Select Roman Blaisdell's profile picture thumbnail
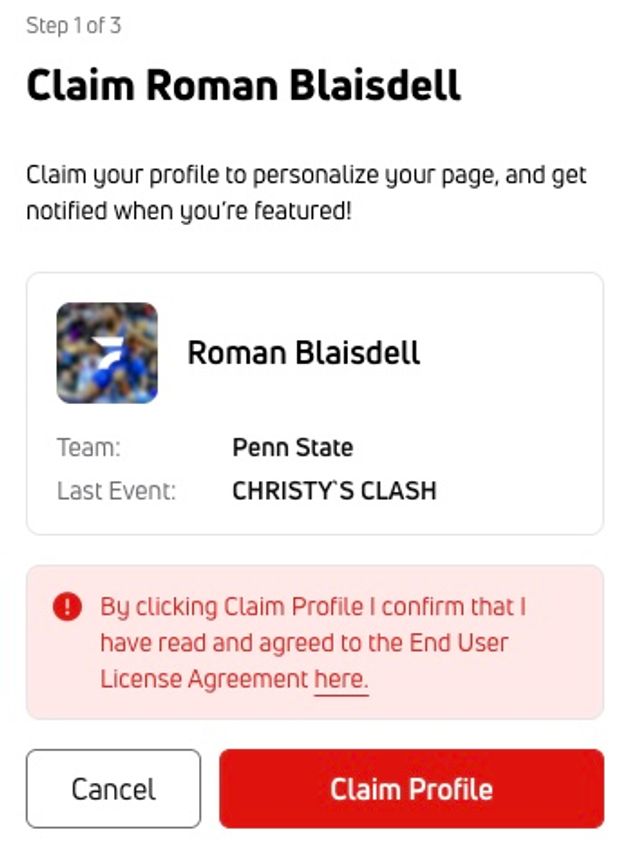Image resolution: width=640 pixels, height=848 pixels. click(107, 353)
